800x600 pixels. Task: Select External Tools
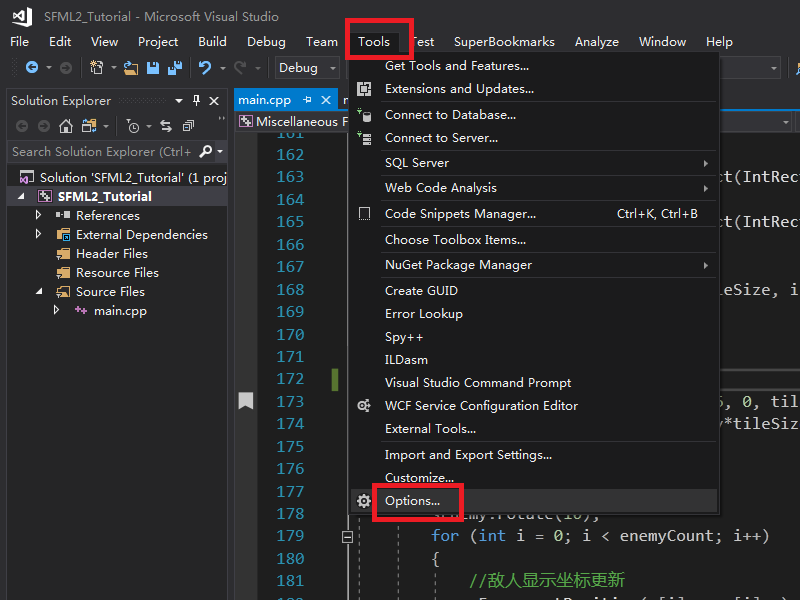[534, 429]
